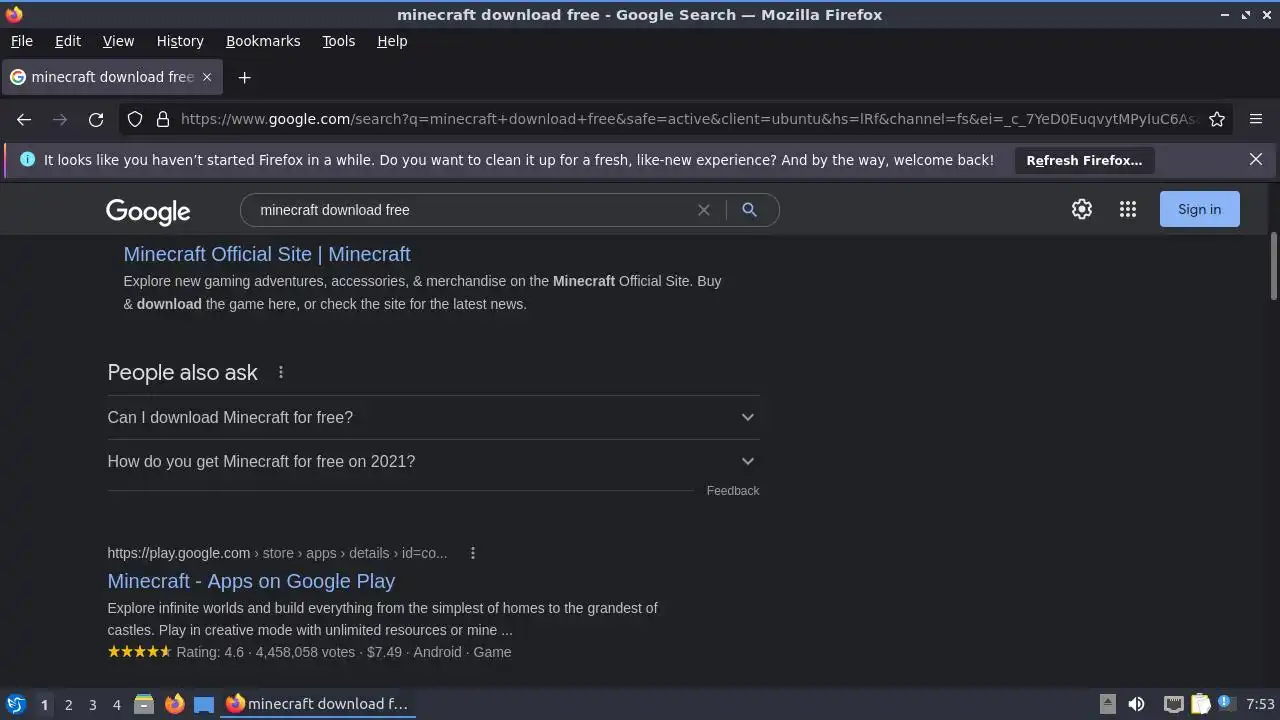The height and width of the screenshot is (720, 1280).
Task: Open the network tray icon
Action: pyautogui.click(x=1174, y=704)
